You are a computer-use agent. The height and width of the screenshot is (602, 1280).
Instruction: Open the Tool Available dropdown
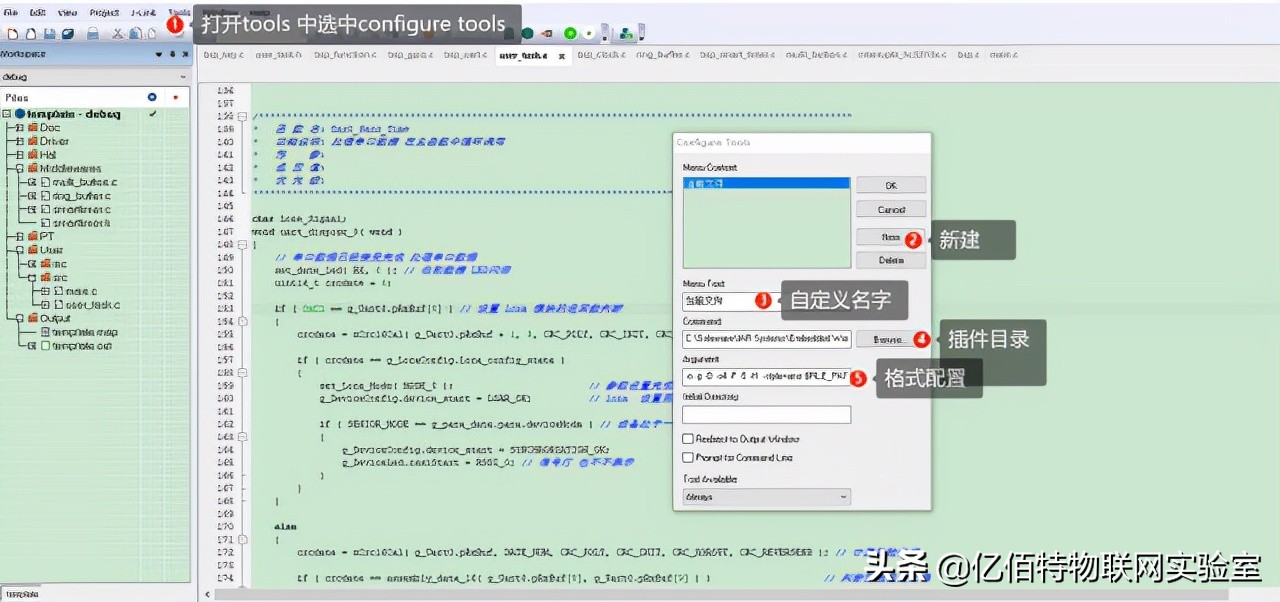[767, 496]
